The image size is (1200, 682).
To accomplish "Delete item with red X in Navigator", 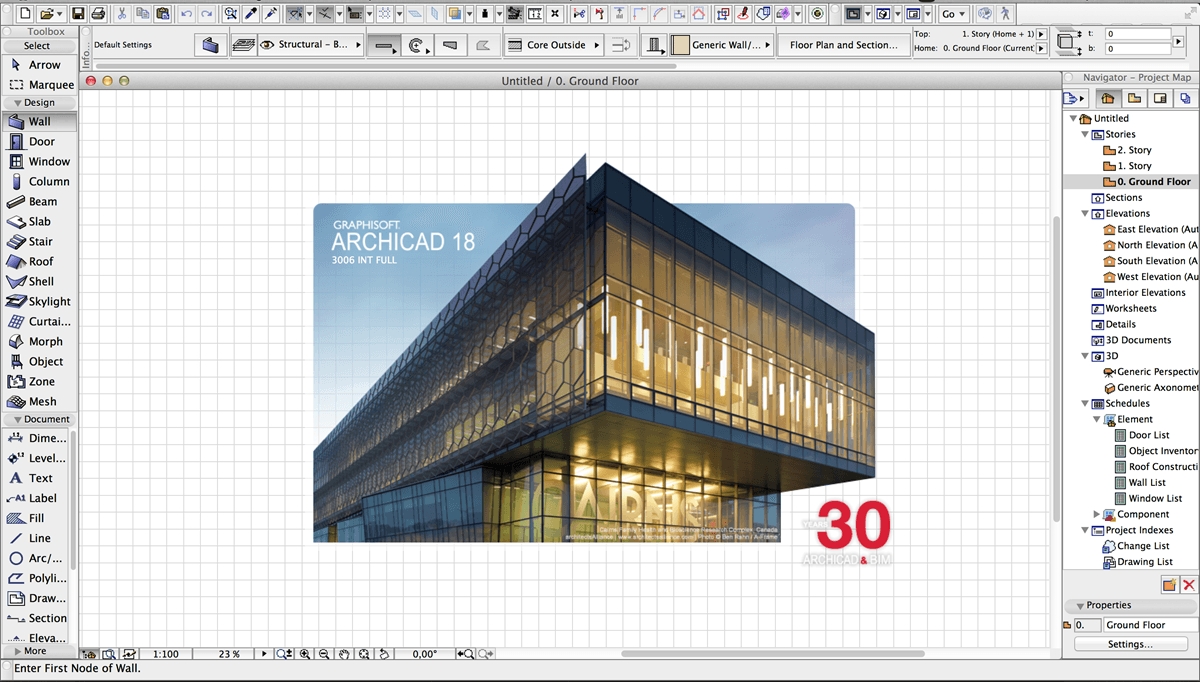I will (1189, 585).
